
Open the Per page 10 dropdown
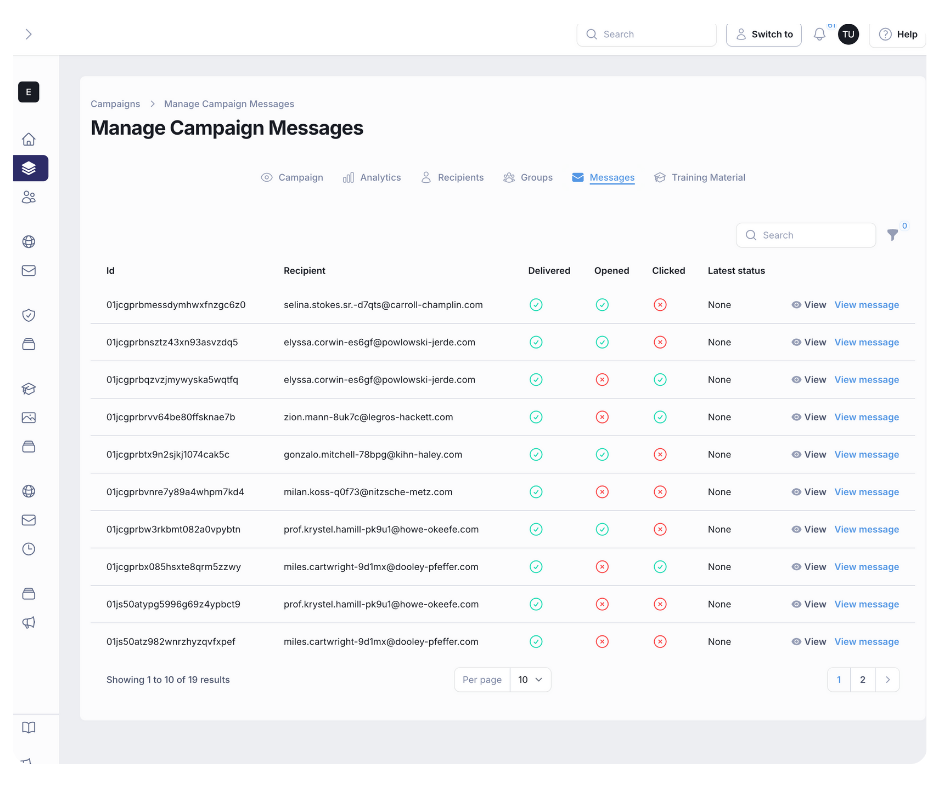point(530,680)
